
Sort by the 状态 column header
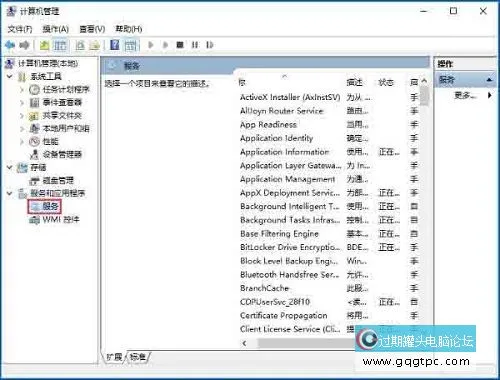pos(386,82)
